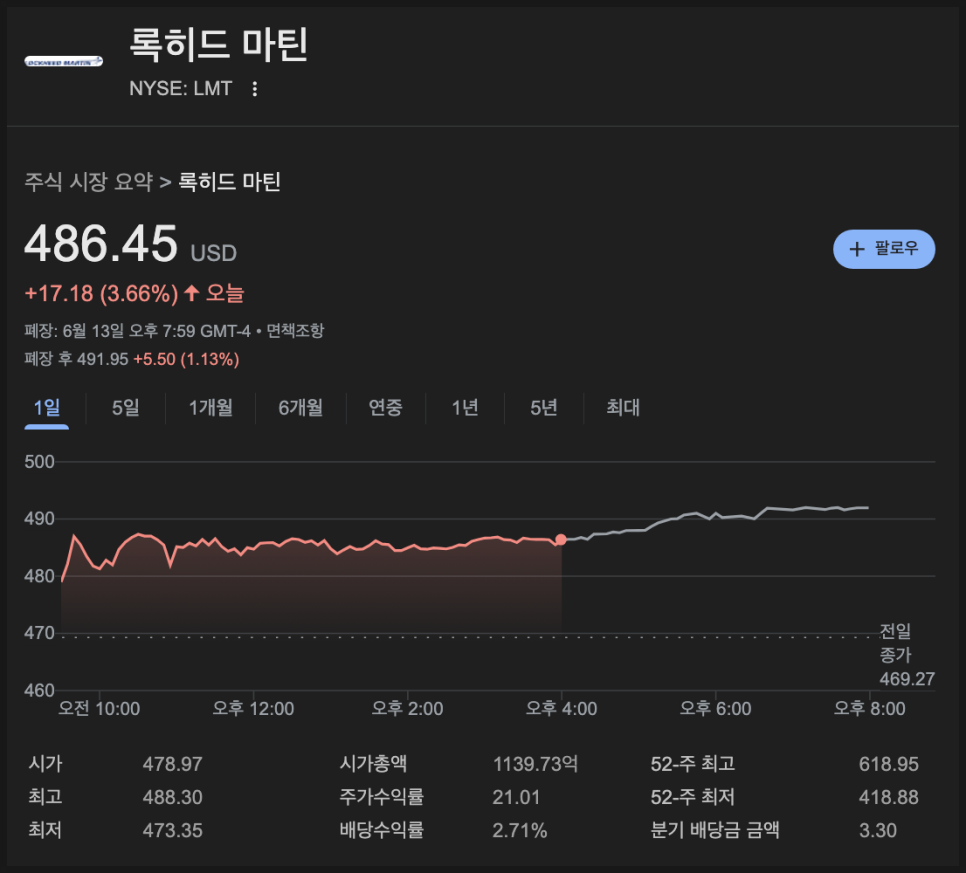Click the 500 y-axis label
This screenshot has width=966, height=873.
click(39, 462)
